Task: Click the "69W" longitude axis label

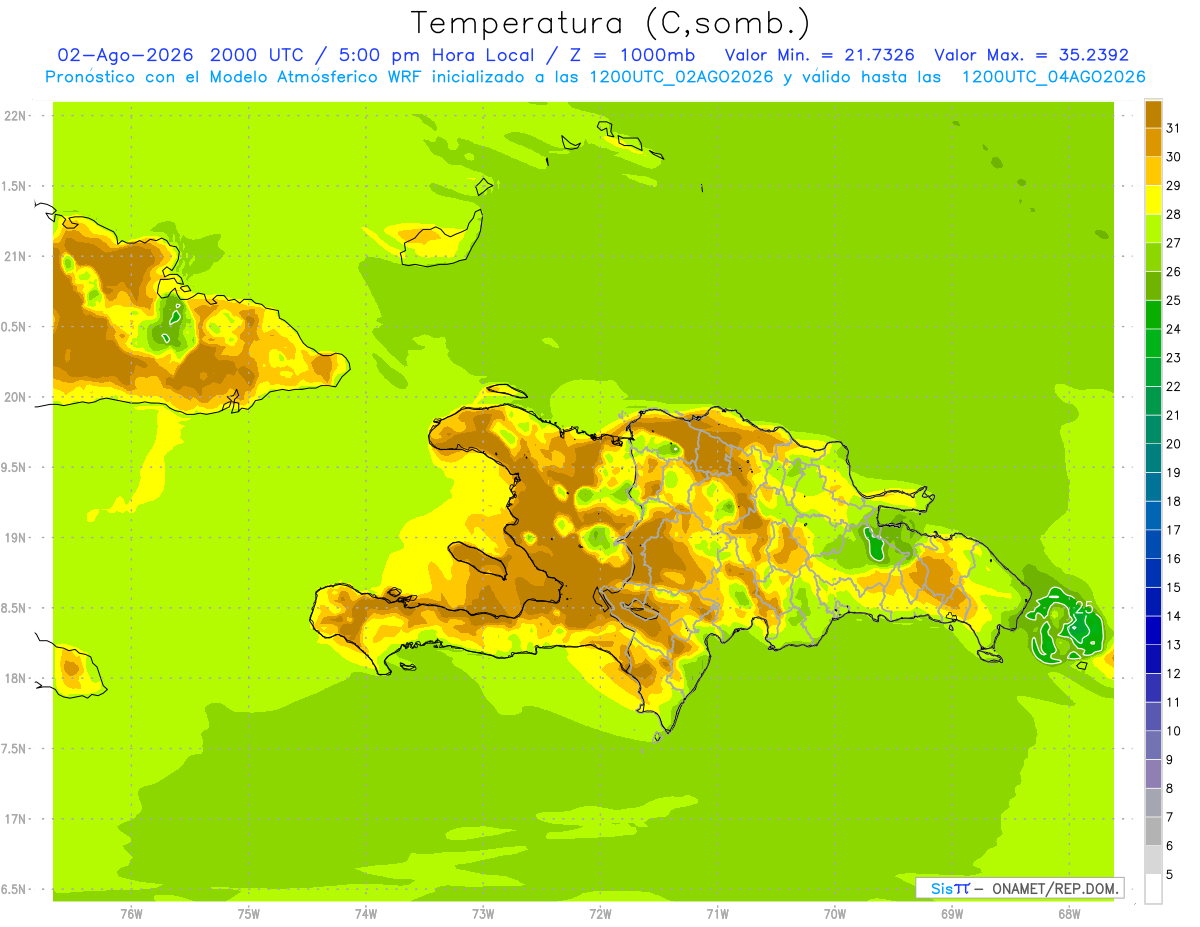Action: pos(952,914)
